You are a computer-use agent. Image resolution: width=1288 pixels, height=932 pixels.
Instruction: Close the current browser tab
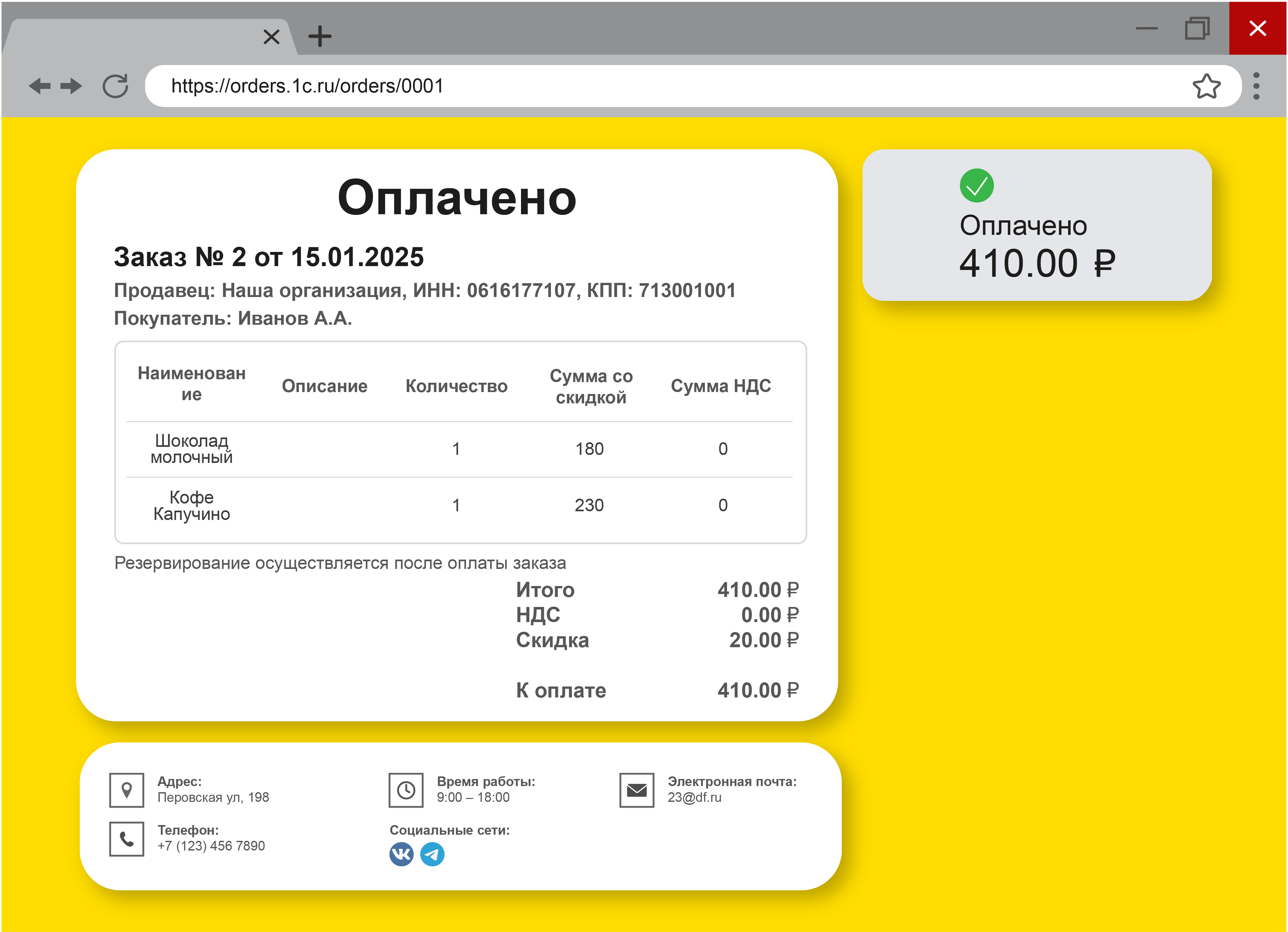271,37
